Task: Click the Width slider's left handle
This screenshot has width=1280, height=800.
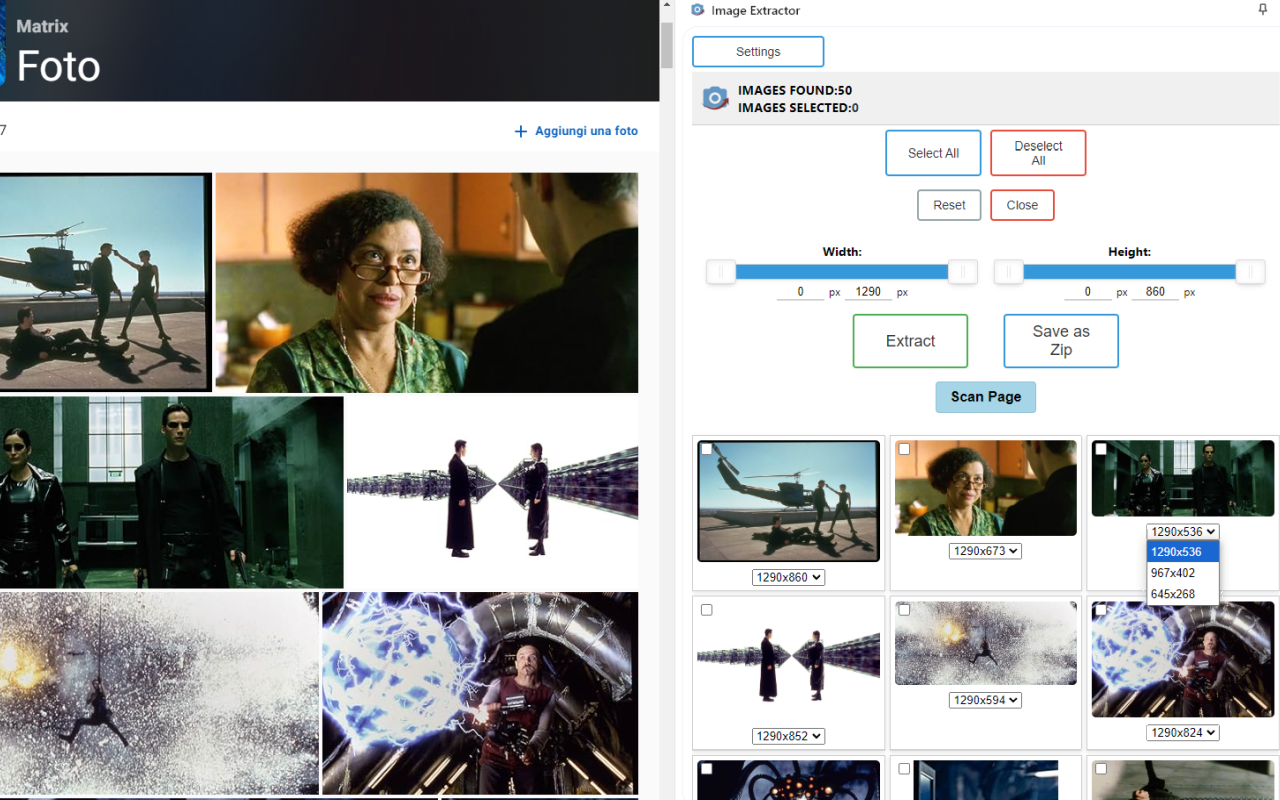Action: (x=721, y=272)
